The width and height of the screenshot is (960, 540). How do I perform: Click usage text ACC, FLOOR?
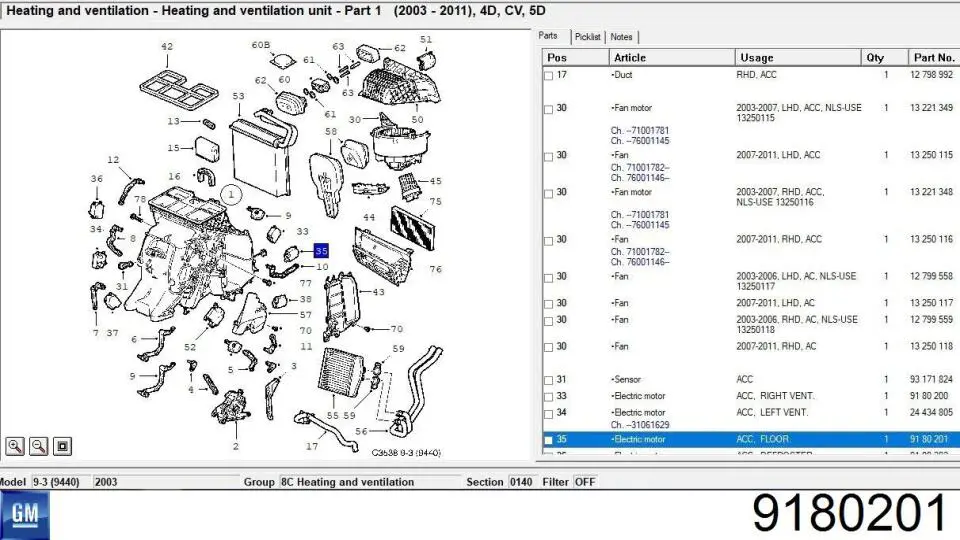click(x=763, y=440)
